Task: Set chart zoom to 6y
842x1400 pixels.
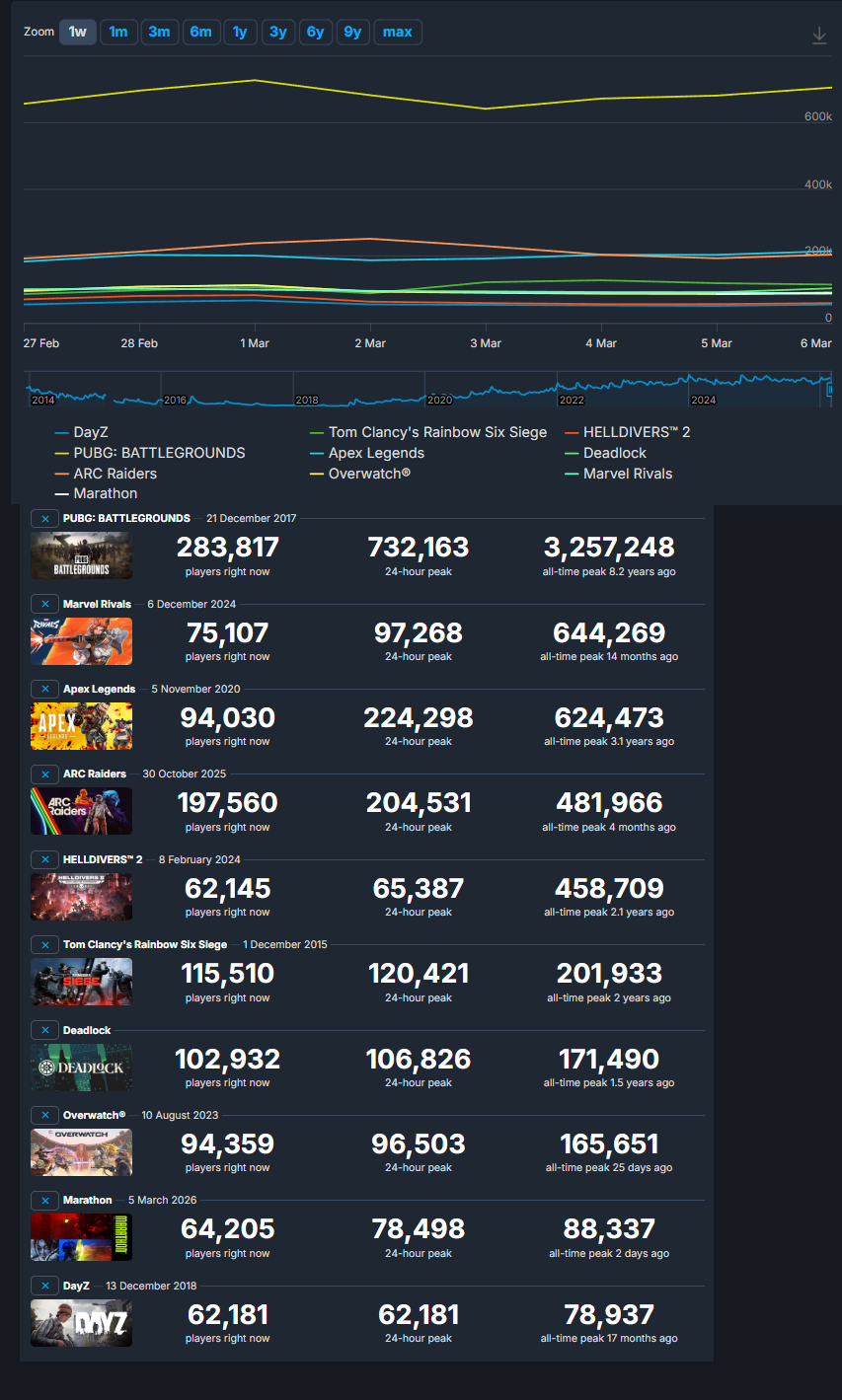Action: click(x=315, y=32)
